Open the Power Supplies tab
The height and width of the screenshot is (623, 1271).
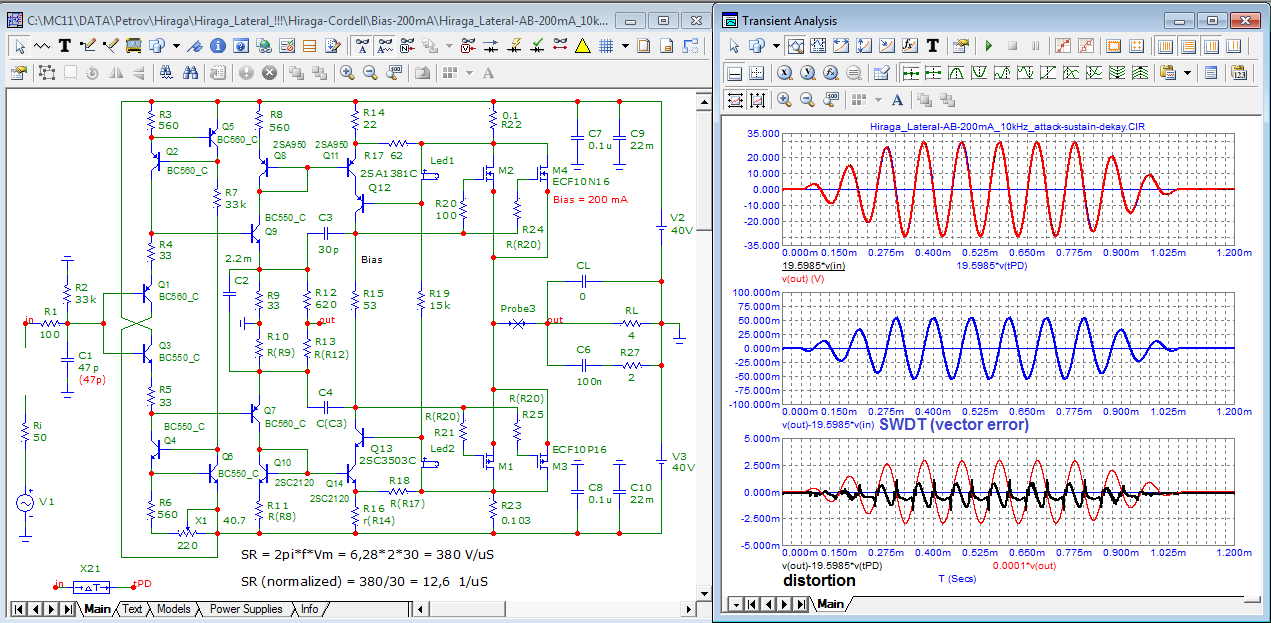[x=246, y=609]
